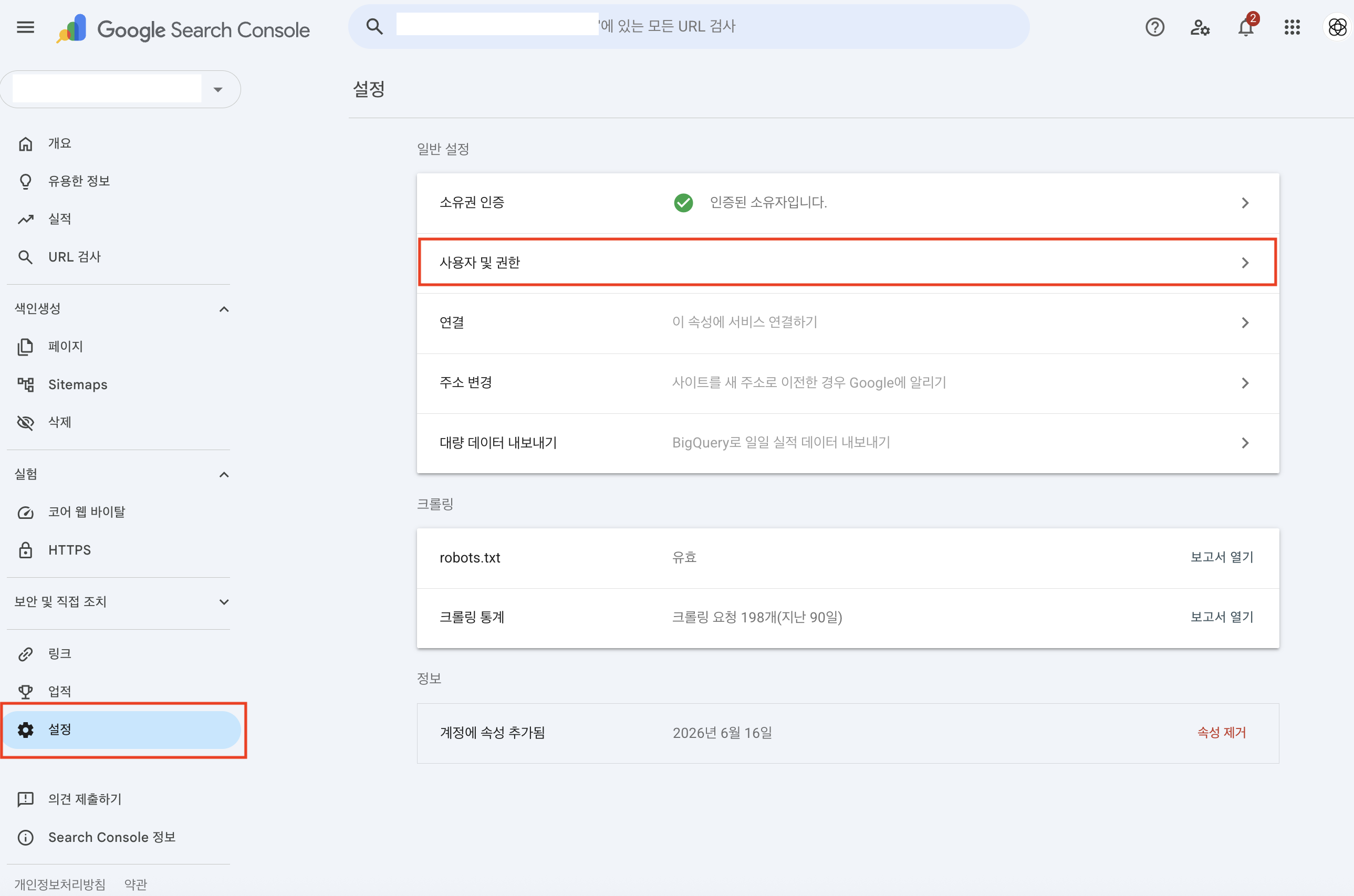Open the hamburger main menu
The image size is (1354, 896).
25,27
